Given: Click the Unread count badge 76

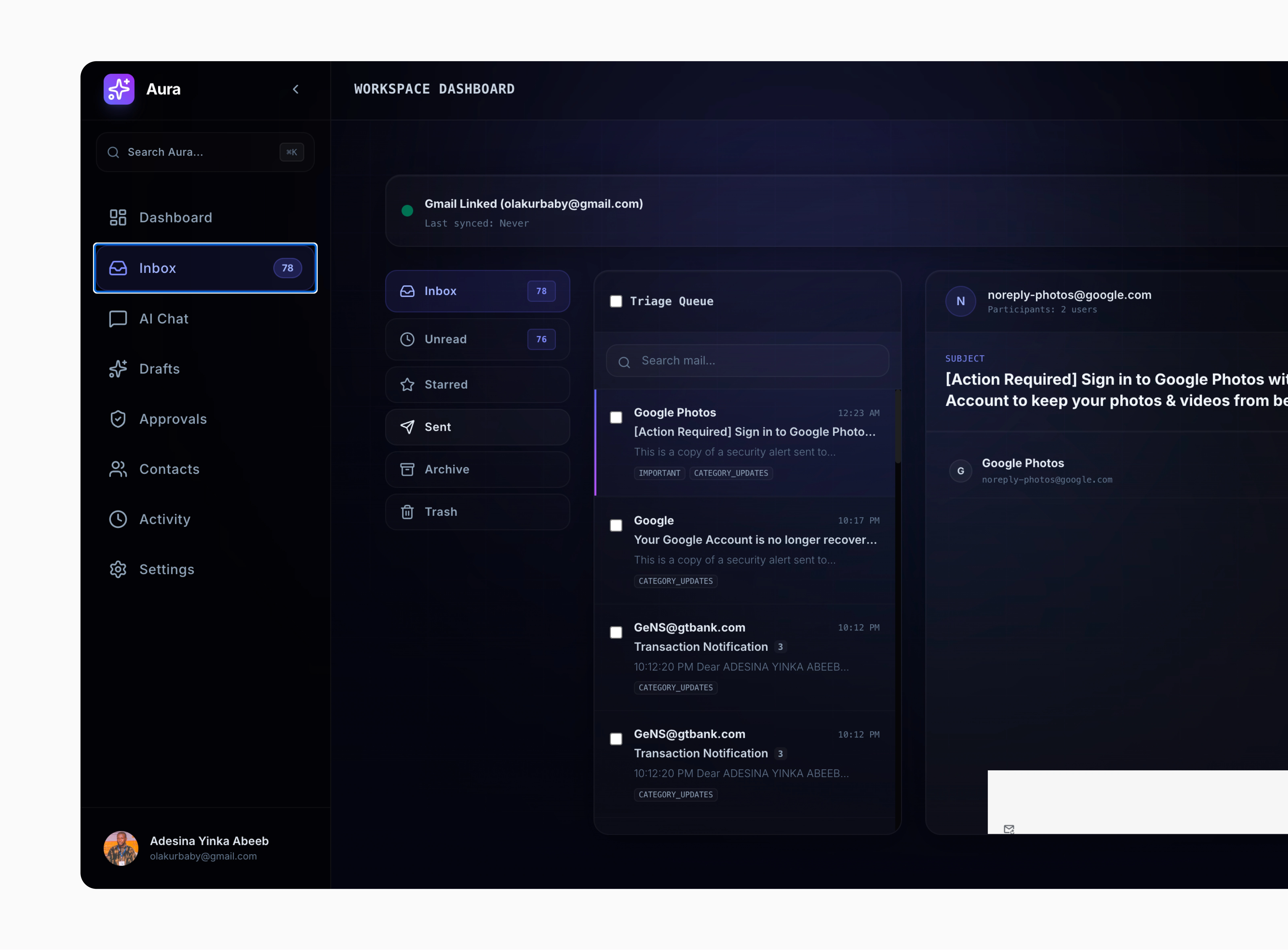Looking at the screenshot, I should point(541,339).
